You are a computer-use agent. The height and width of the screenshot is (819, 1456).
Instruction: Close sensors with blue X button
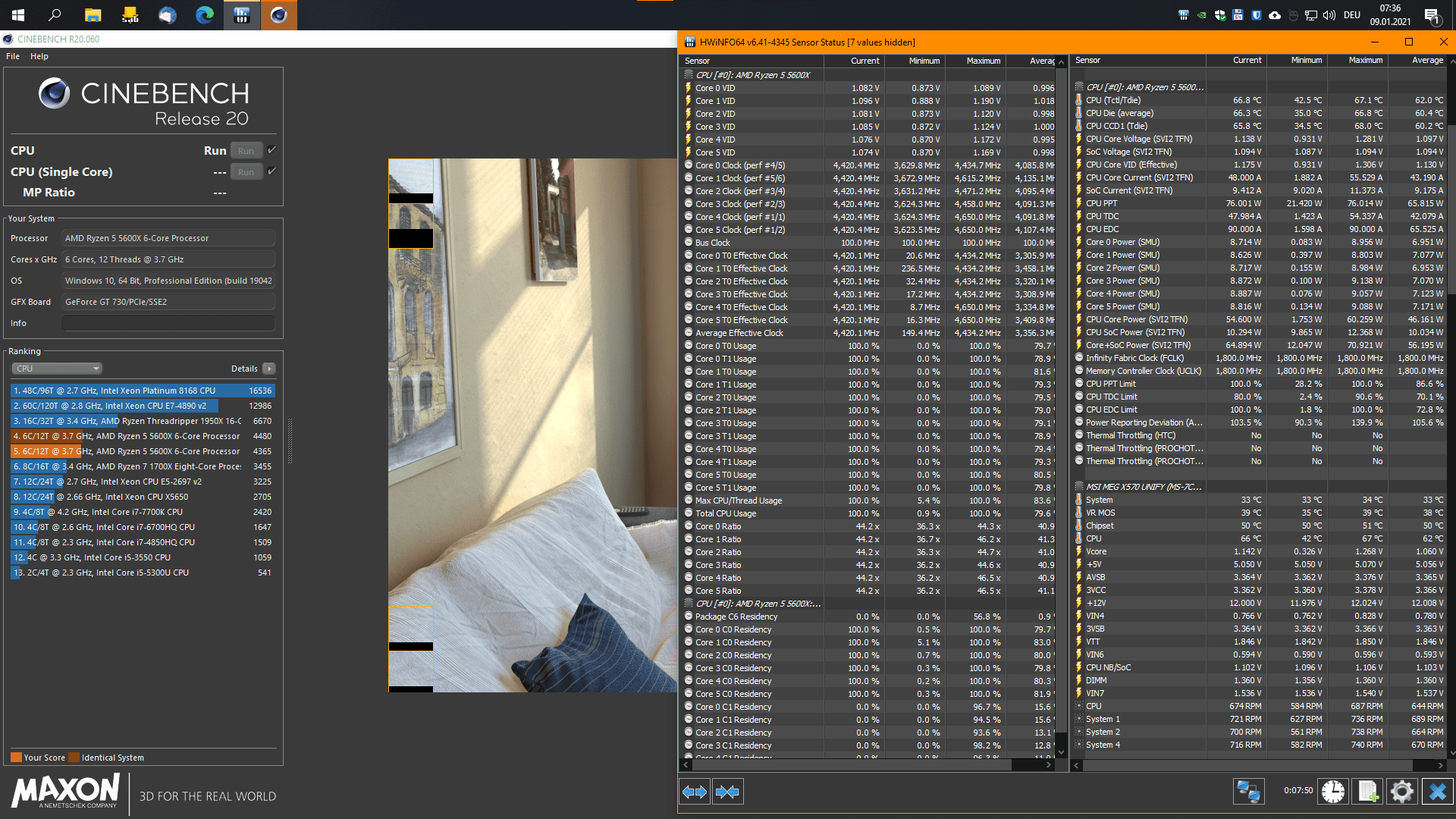tap(1437, 792)
